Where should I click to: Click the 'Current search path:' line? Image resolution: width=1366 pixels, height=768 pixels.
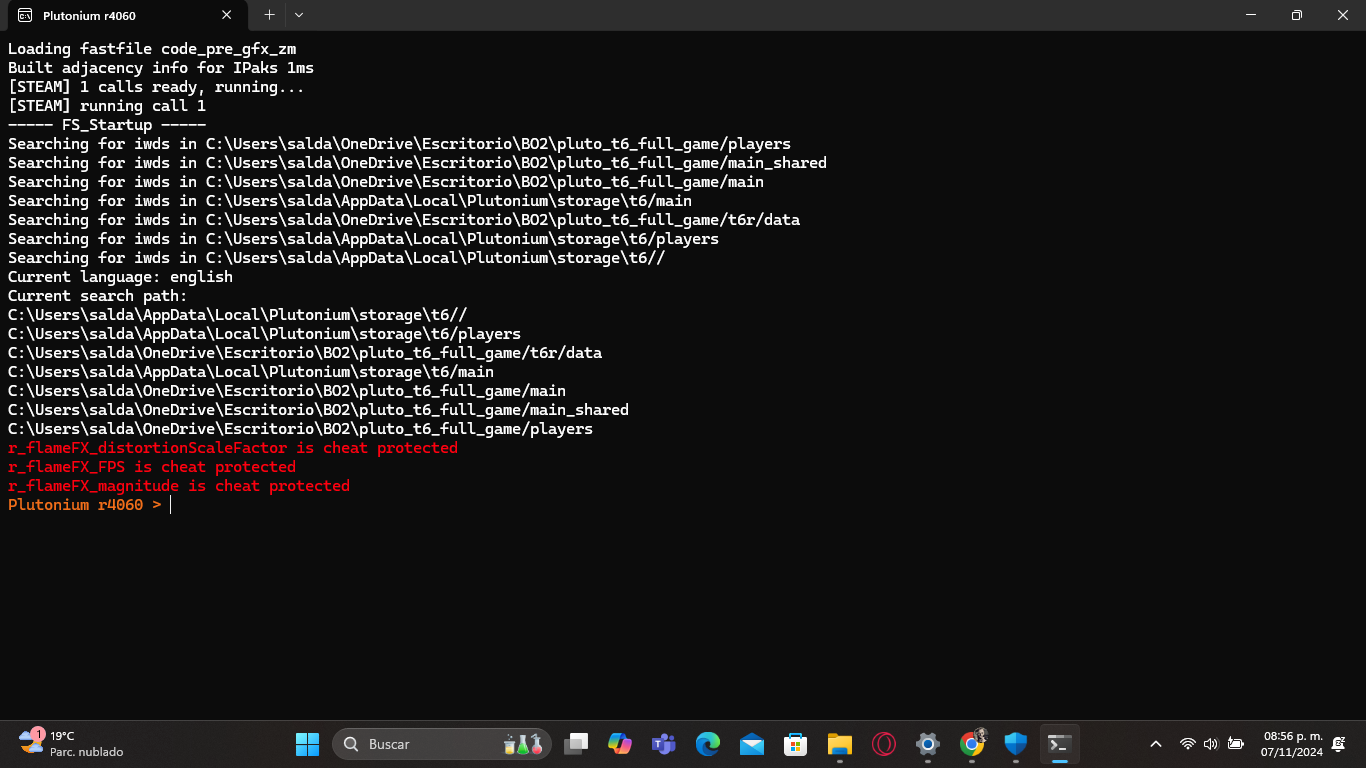click(x=98, y=296)
